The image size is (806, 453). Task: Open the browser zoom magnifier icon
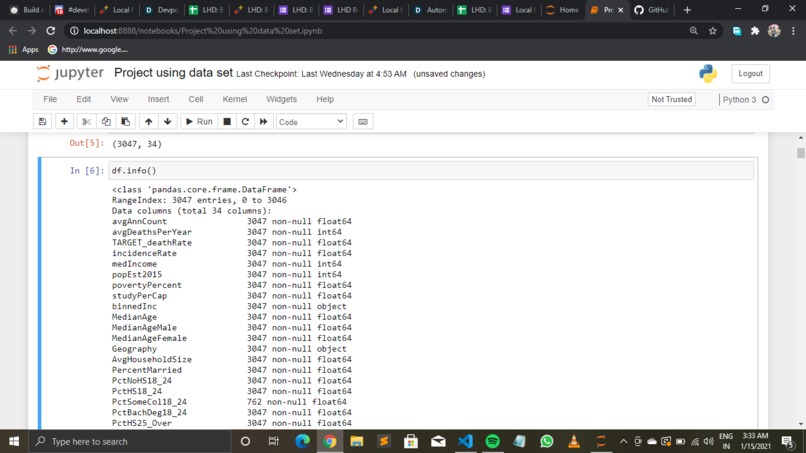693,31
